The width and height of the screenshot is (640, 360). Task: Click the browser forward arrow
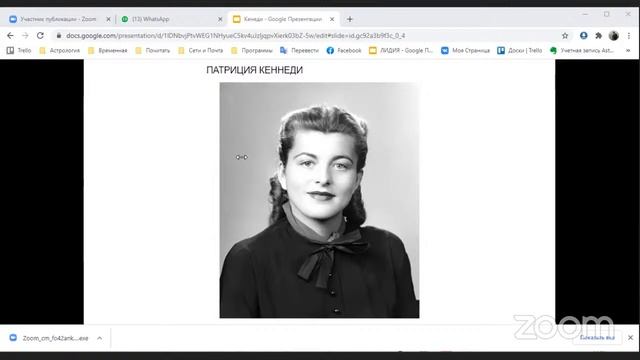coord(25,36)
